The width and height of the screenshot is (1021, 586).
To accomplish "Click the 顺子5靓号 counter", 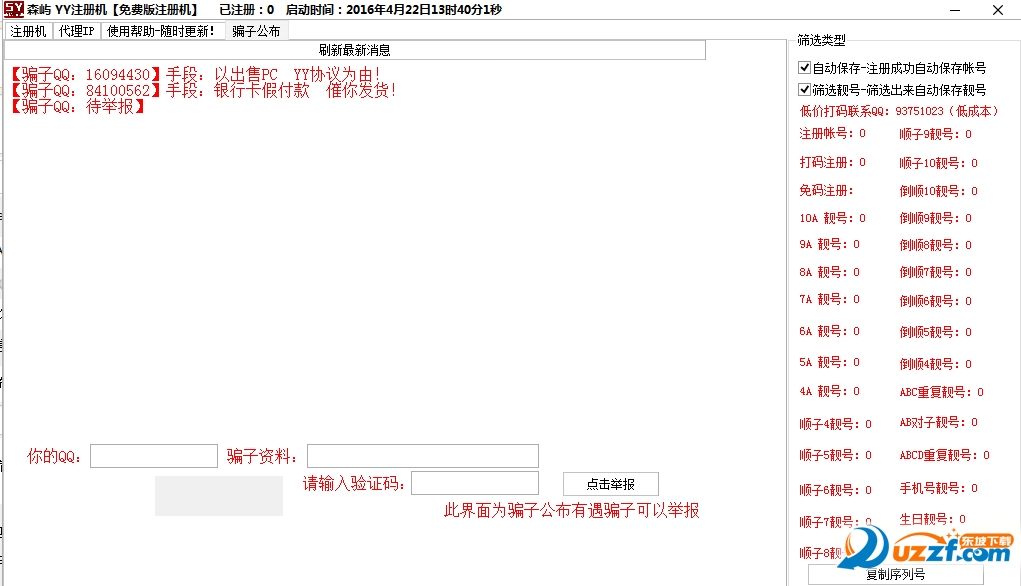I will [x=835, y=455].
